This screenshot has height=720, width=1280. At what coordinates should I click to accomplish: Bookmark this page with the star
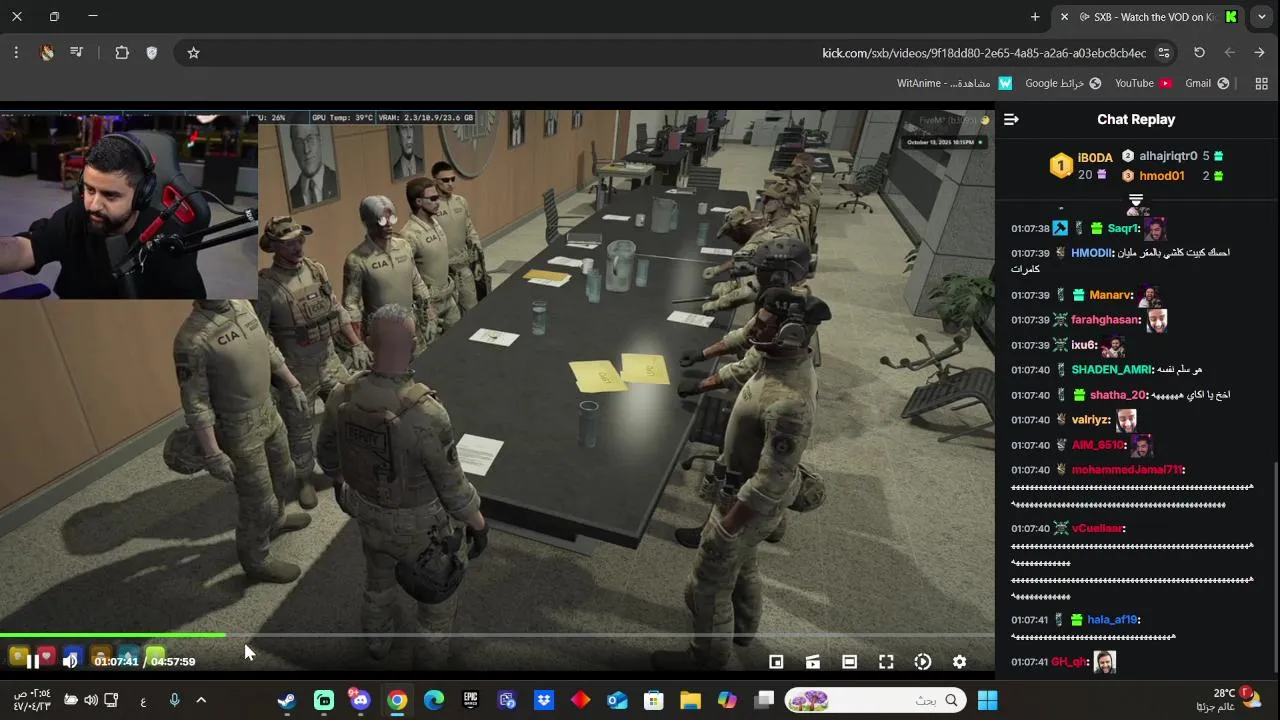coord(194,53)
